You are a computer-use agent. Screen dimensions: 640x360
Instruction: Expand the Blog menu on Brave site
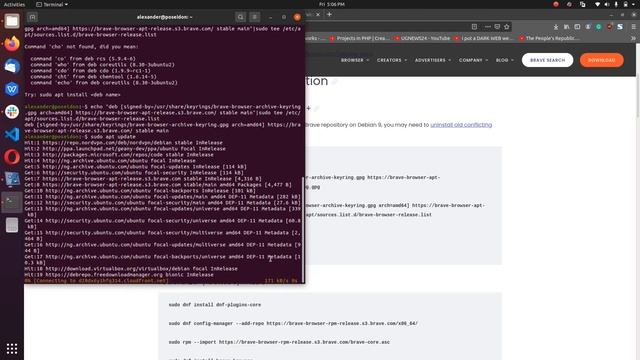pos(504,60)
